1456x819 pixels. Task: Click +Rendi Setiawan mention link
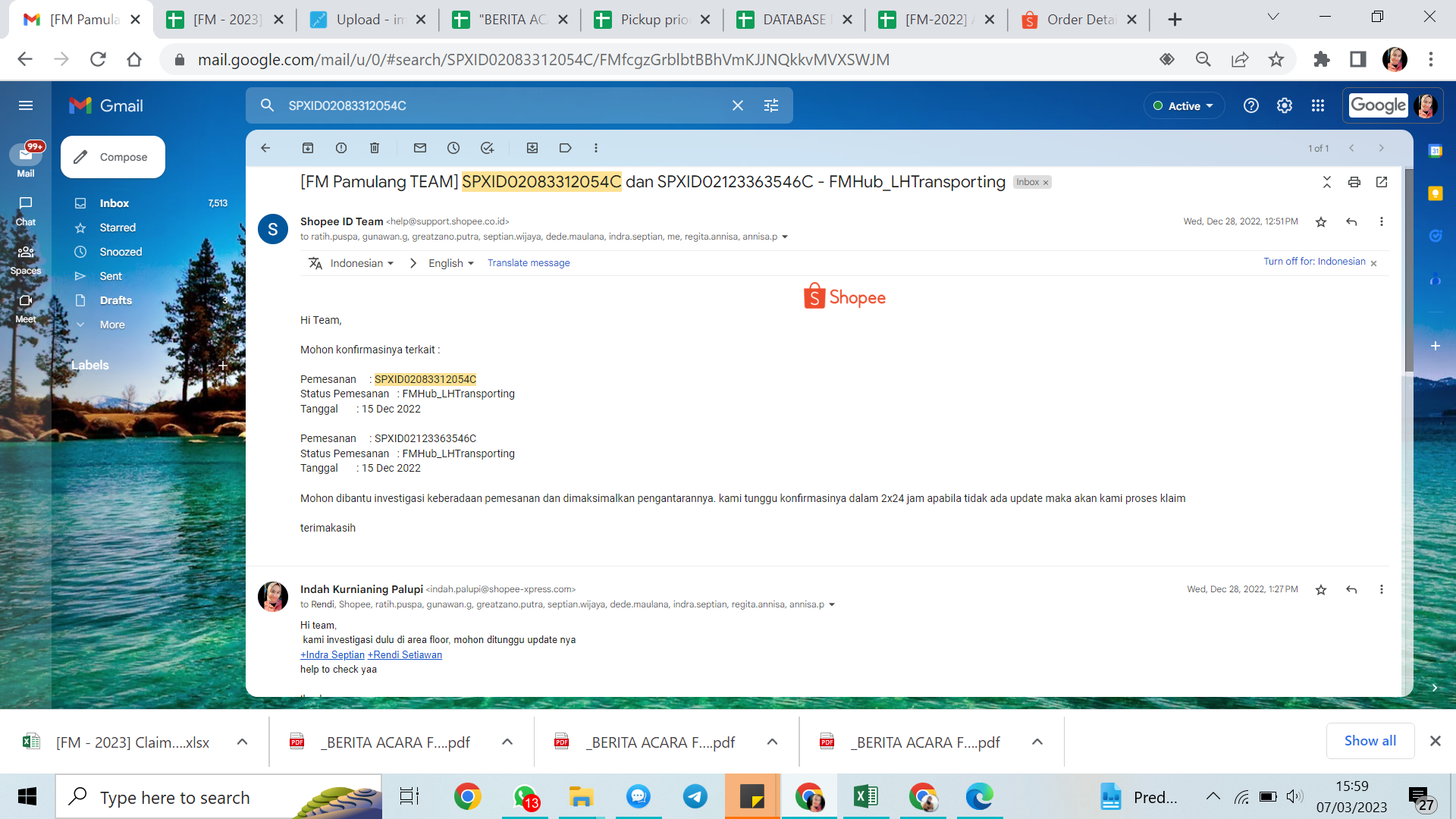405,655
